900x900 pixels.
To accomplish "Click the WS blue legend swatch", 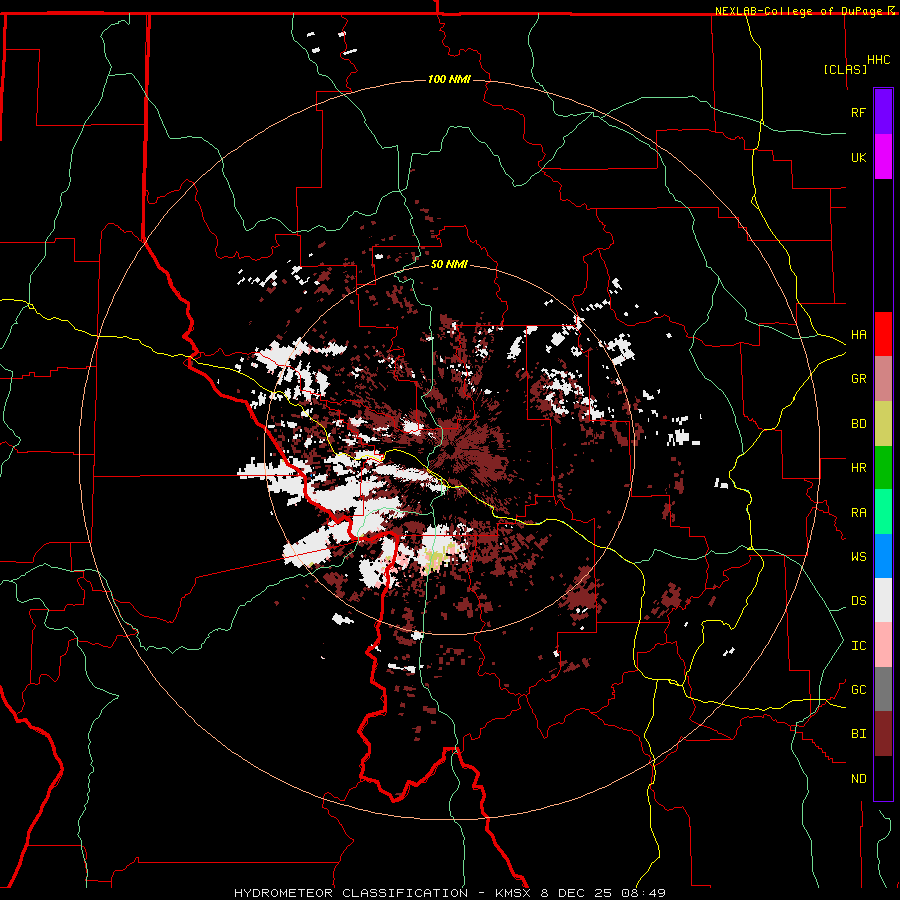I will (x=883, y=556).
